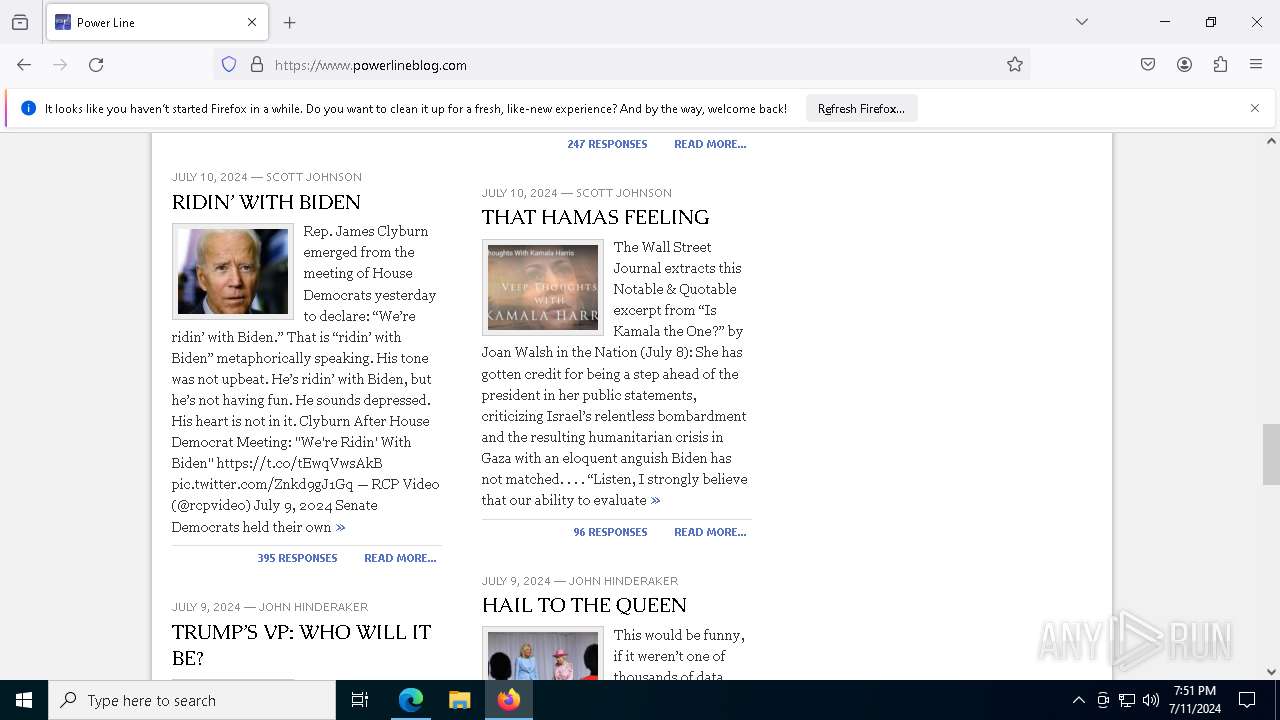Open the Firefox View icon
The height and width of the screenshot is (720, 1280).
pyautogui.click(x=20, y=22)
